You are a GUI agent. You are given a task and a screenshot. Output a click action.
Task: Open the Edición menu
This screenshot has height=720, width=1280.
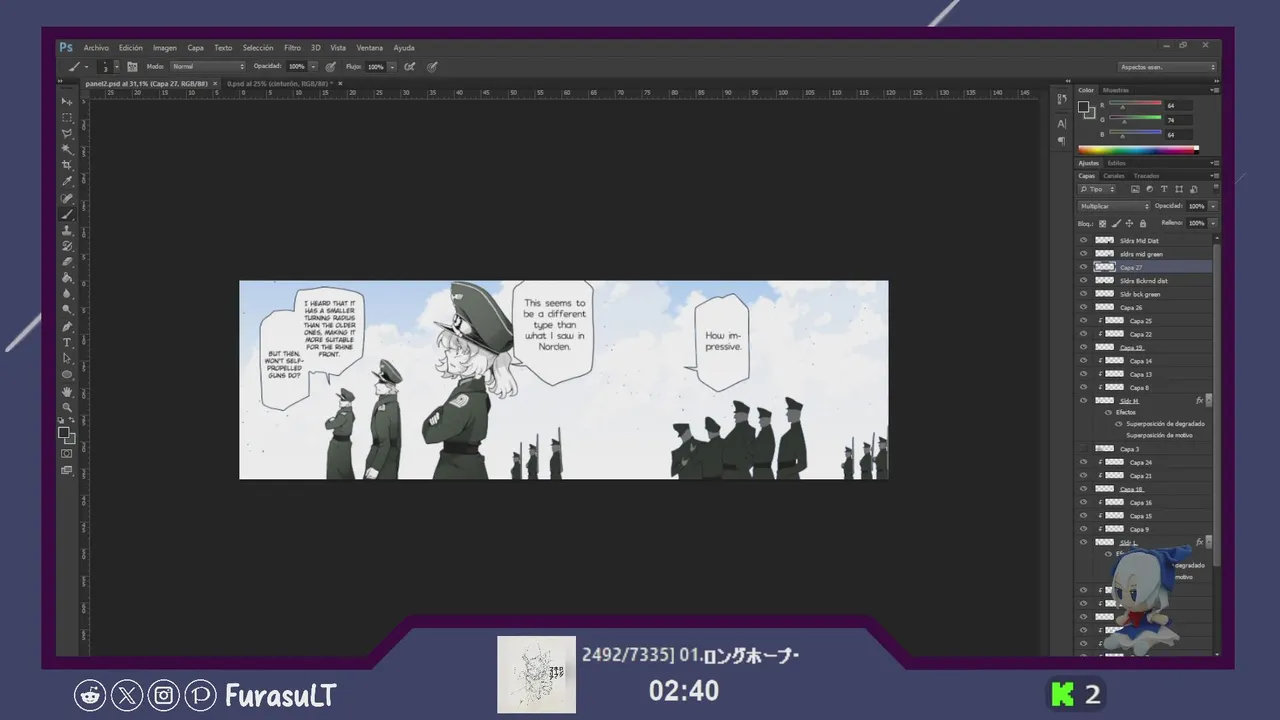[130, 48]
